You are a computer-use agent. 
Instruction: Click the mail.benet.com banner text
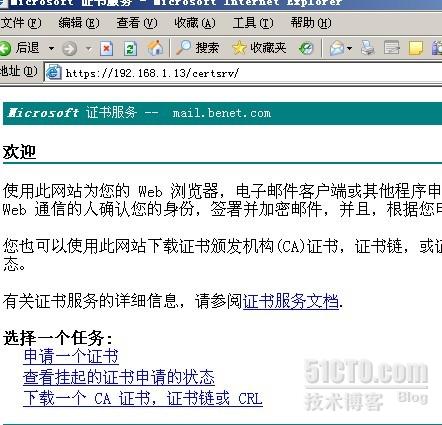[x=222, y=113]
